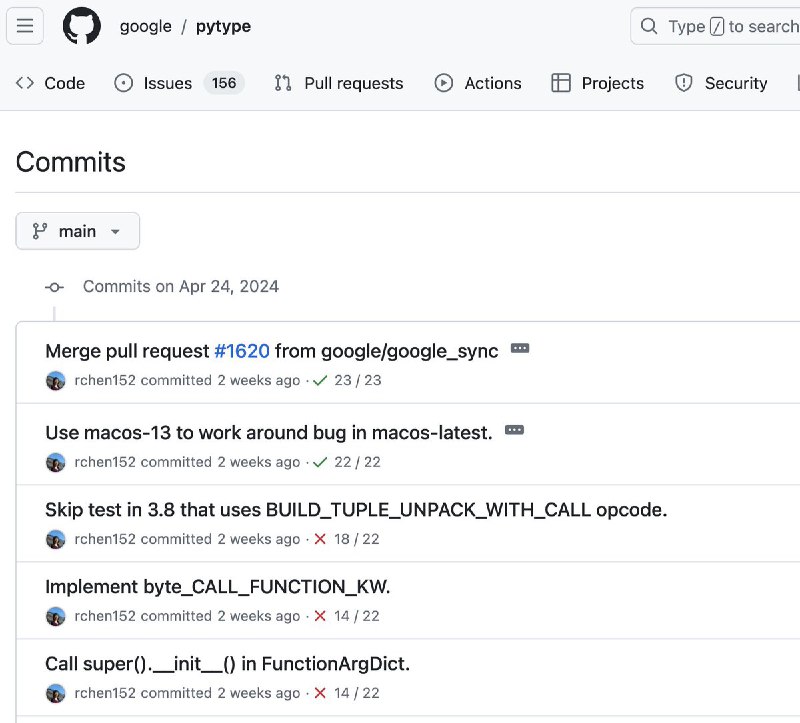Click the GitHub logo icon

click(82, 26)
